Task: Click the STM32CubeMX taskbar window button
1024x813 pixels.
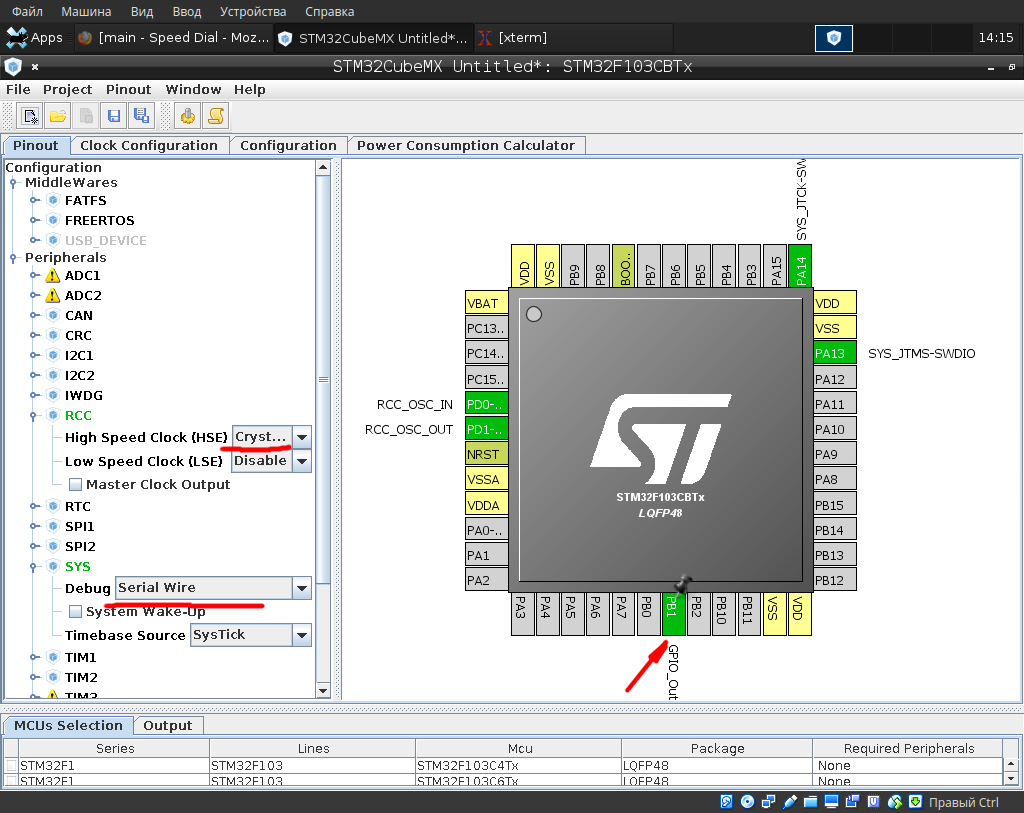Action: (x=373, y=38)
